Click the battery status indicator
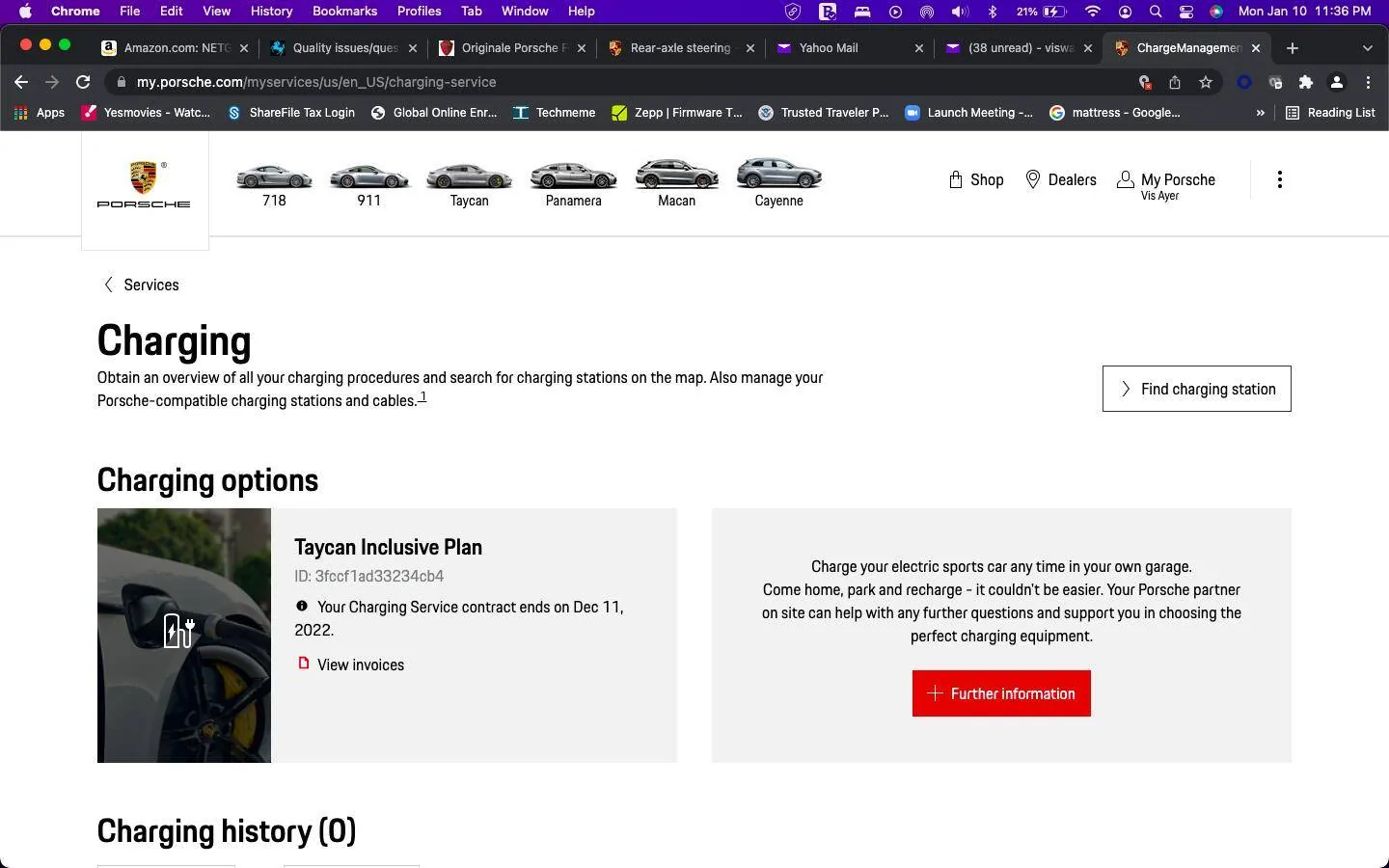The height and width of the screenshot is (868, 1389). tap(1041, 12)
